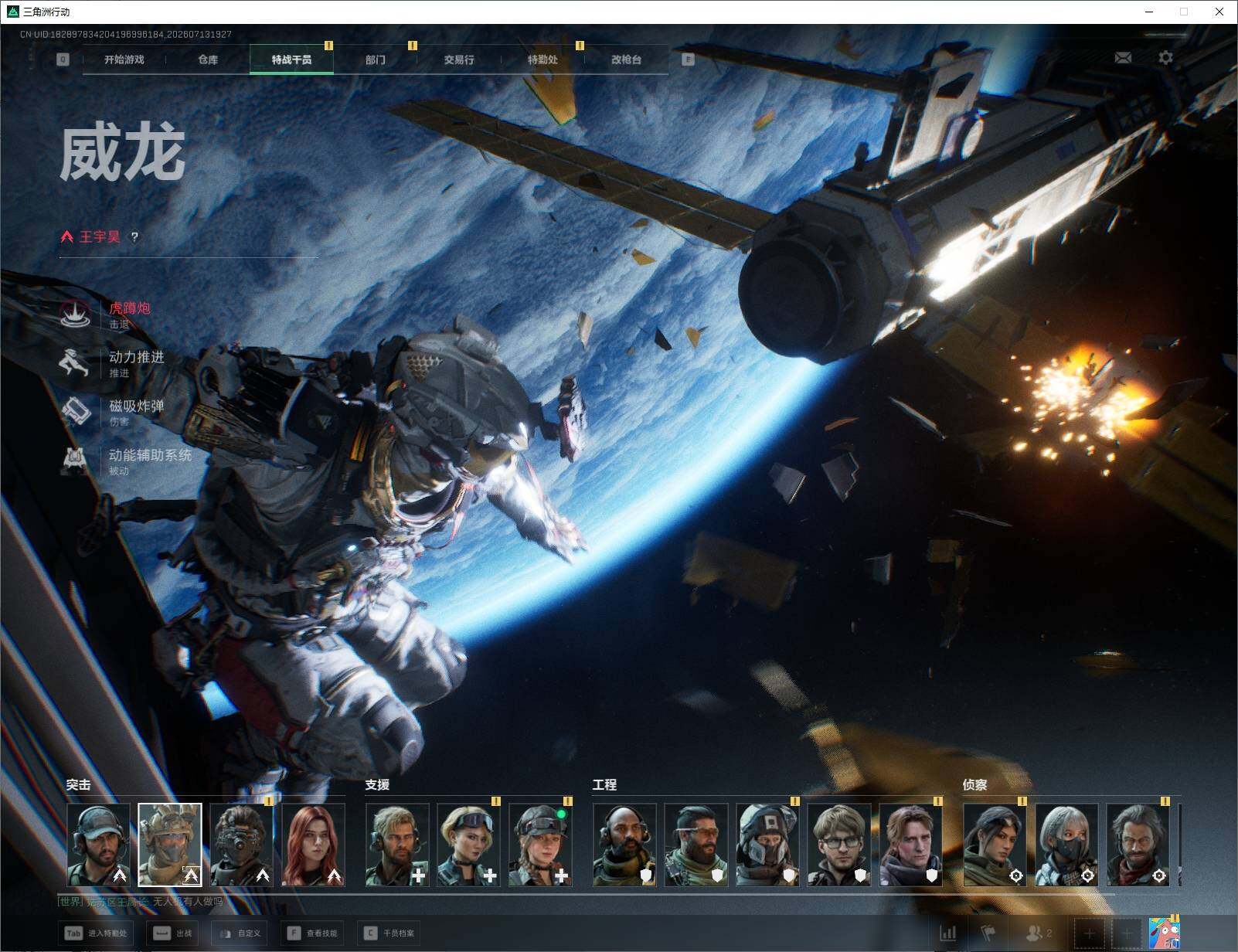The width and height of the screenshot is (1238, 952).
Task: Click the CN UID text at top
Action: point(126,34)
